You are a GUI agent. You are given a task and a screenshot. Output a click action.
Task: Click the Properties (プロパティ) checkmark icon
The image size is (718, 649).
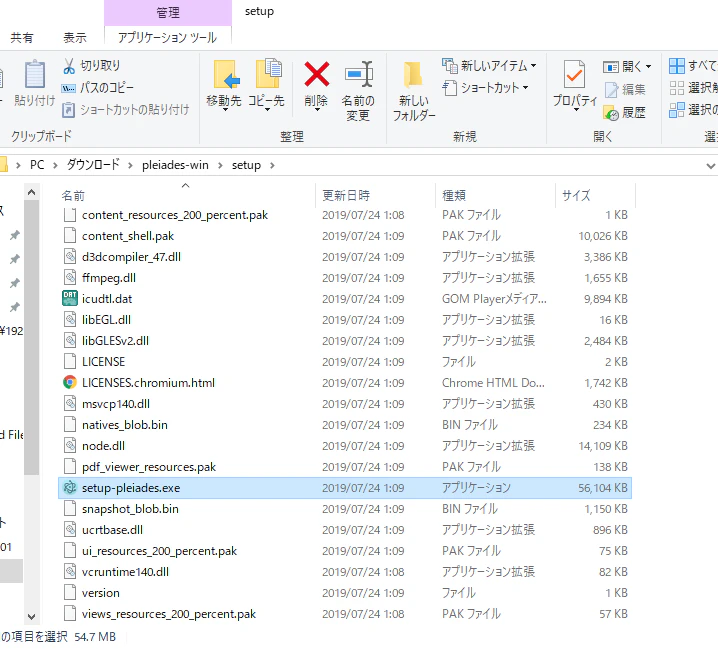coord(574,74)
